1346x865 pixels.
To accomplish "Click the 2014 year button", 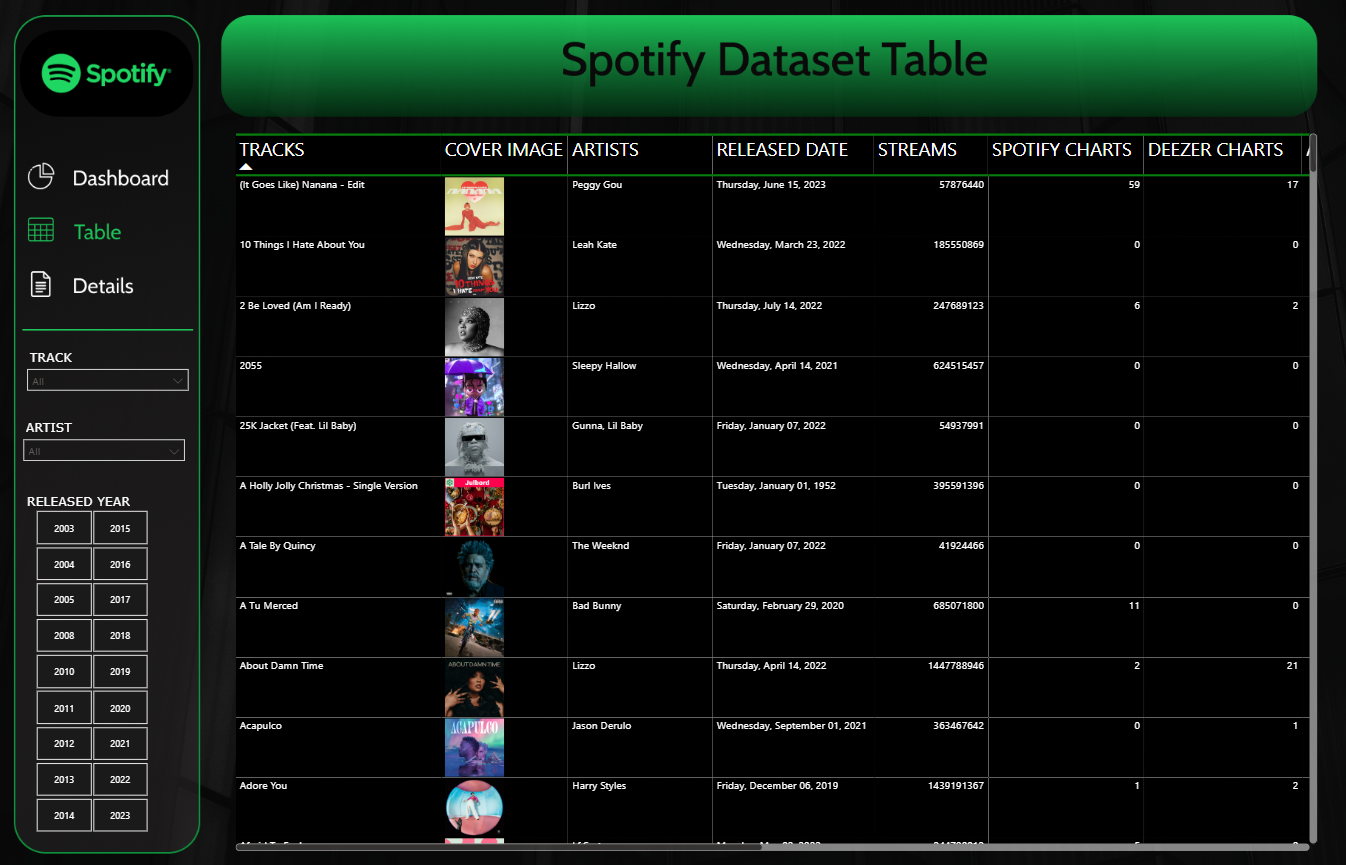I will 64,816.
